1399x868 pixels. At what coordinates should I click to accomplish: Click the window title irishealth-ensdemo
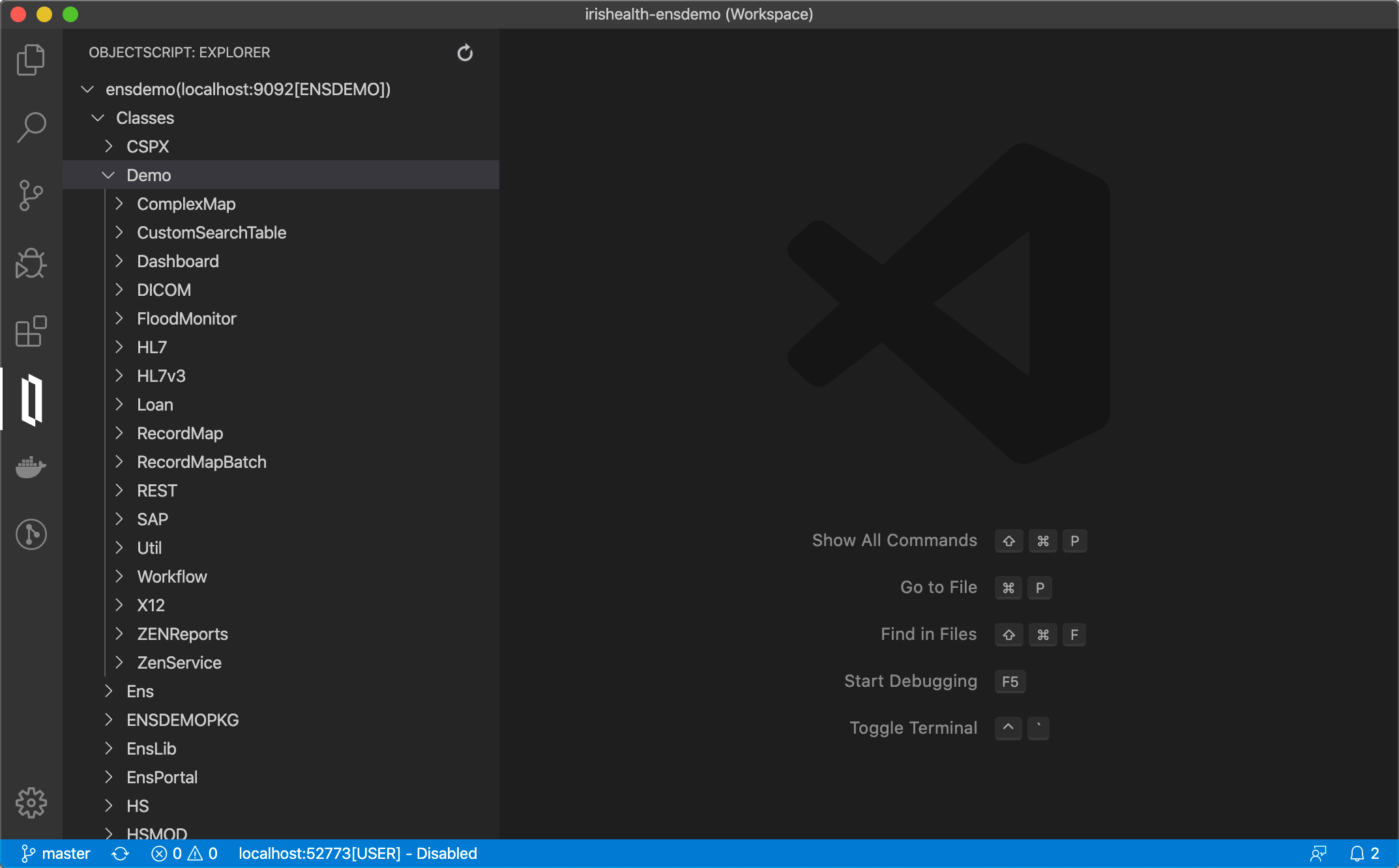pyautogui.click(x=699, y=14)
